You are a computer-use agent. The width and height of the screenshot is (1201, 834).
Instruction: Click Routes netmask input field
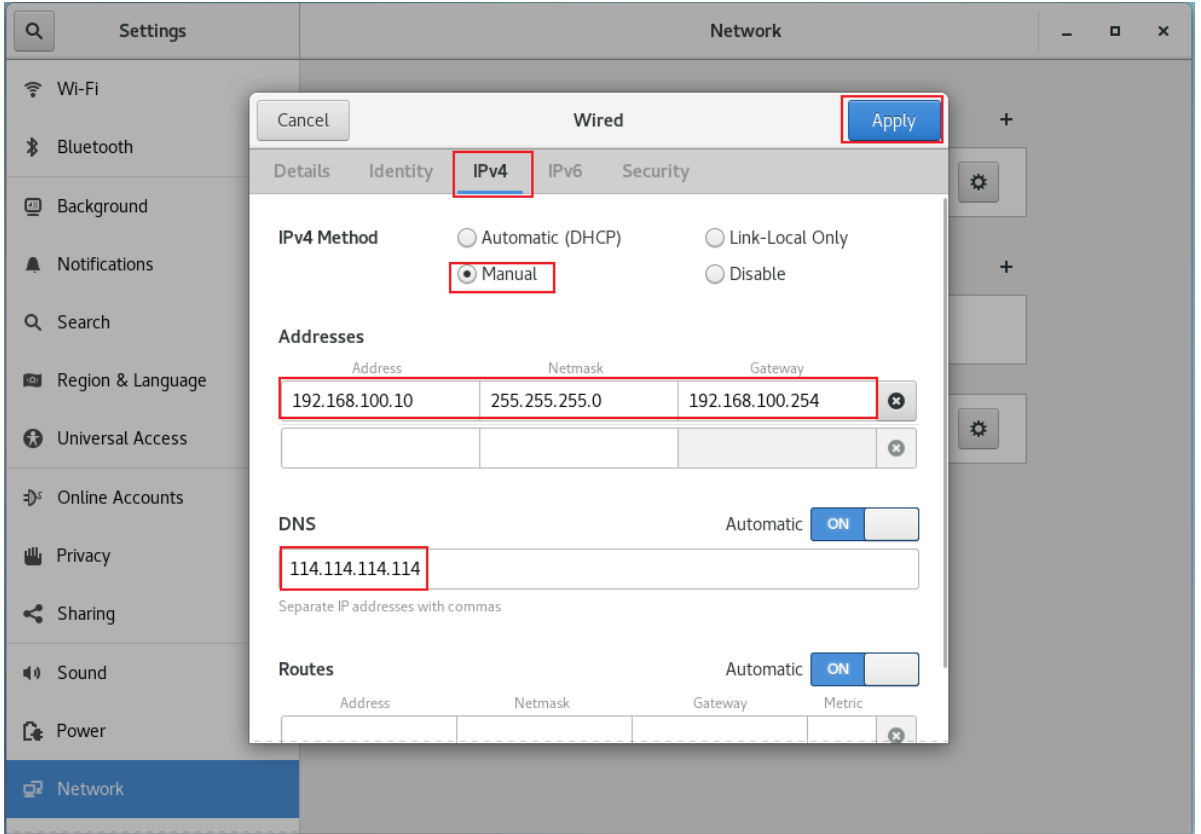[x=544, y=730]
